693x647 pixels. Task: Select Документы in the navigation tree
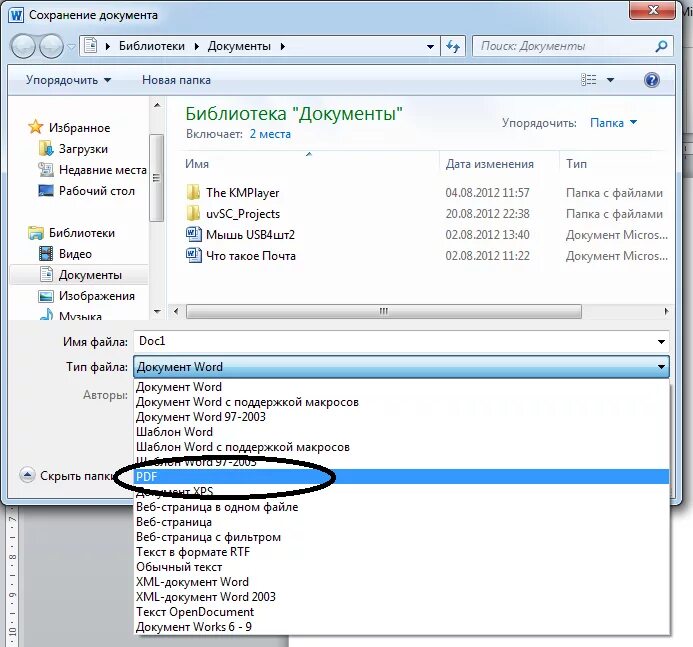[80, 275]
